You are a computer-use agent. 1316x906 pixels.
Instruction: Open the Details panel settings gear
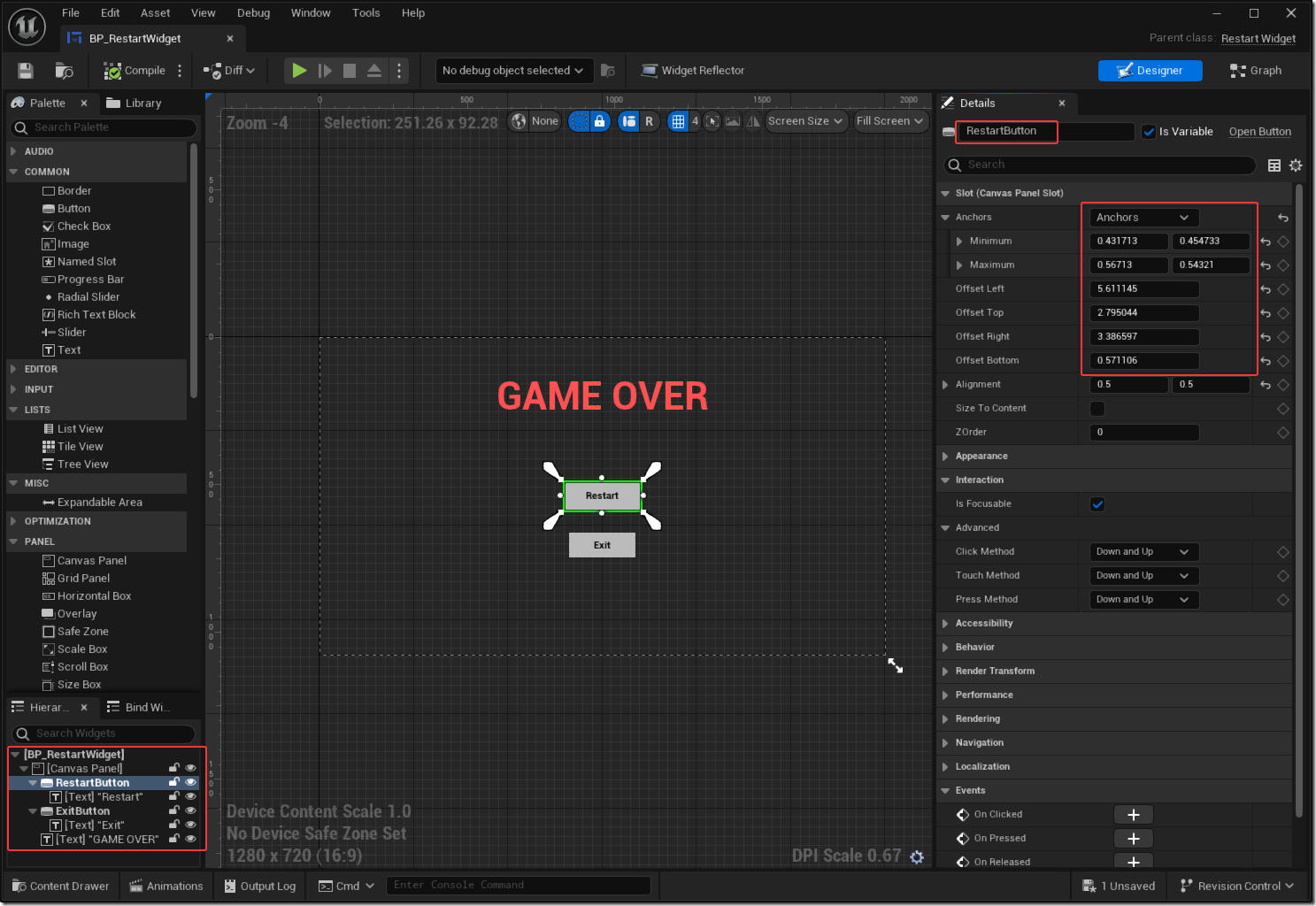click(1296, 165)
